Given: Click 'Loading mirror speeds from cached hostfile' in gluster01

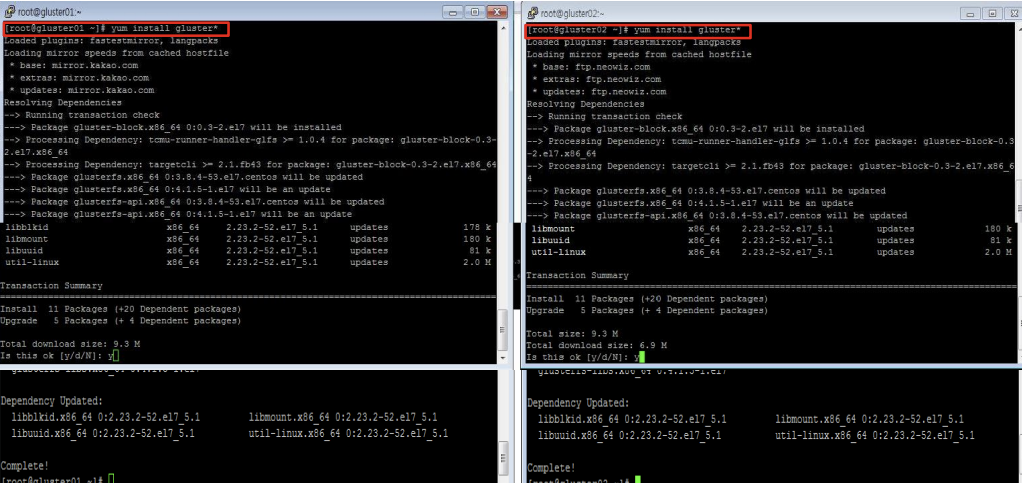Looking at the screenshot, I should [x=117, y=53].
